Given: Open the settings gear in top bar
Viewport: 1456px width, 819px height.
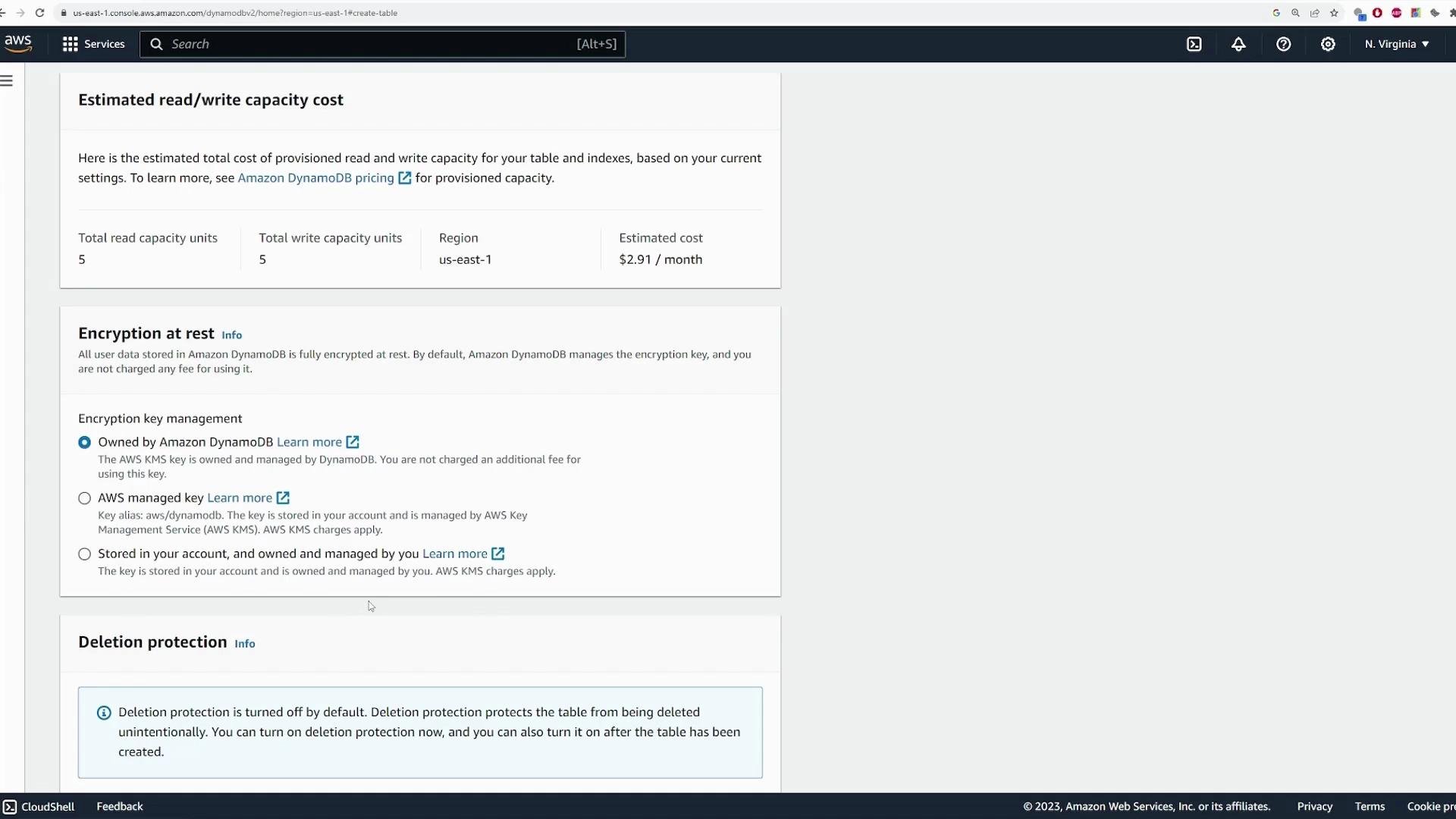Looking at the screenshot, I should coord(1328,44).
